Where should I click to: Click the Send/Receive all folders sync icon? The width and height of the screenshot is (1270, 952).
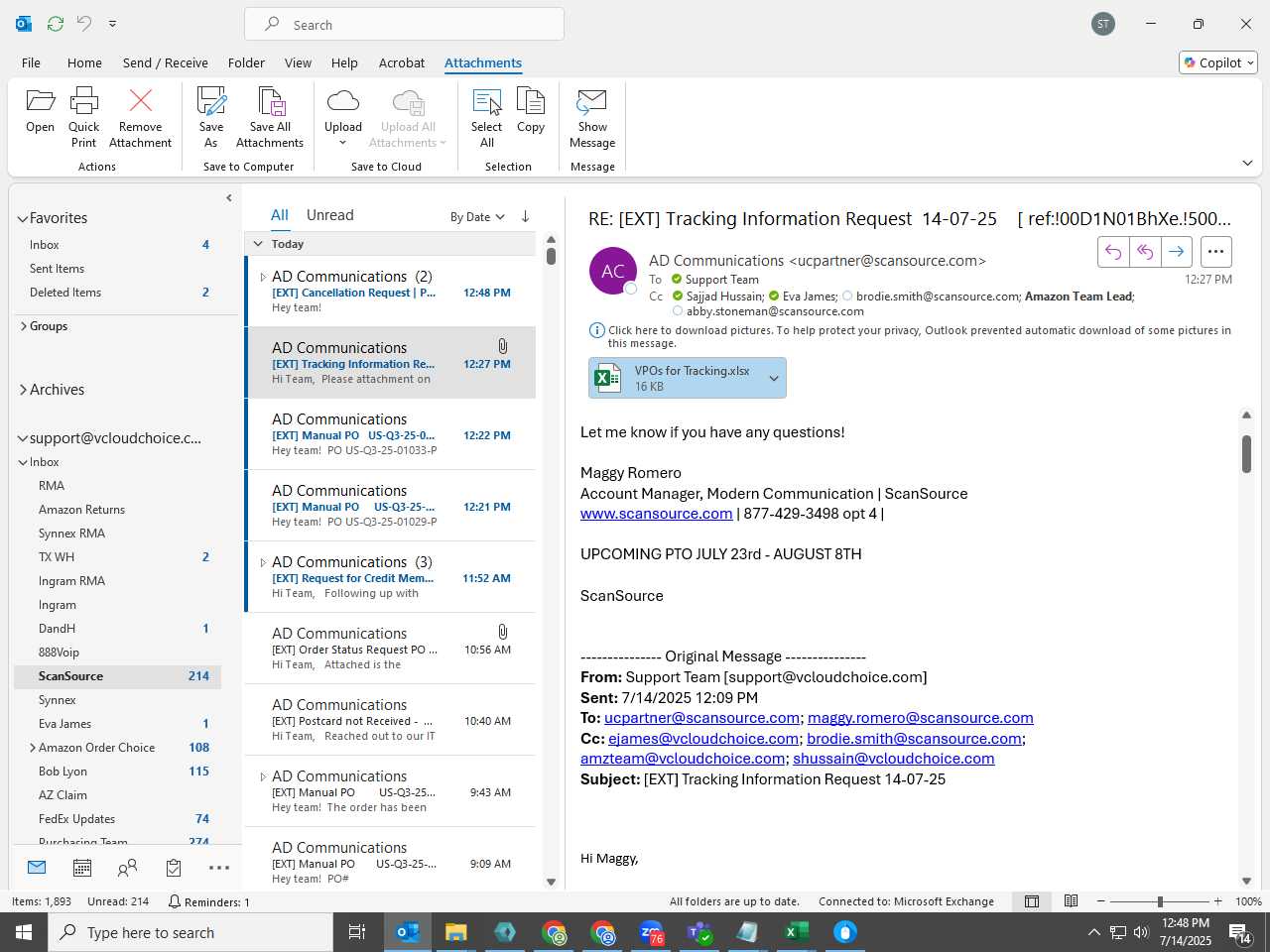point(56,24)
